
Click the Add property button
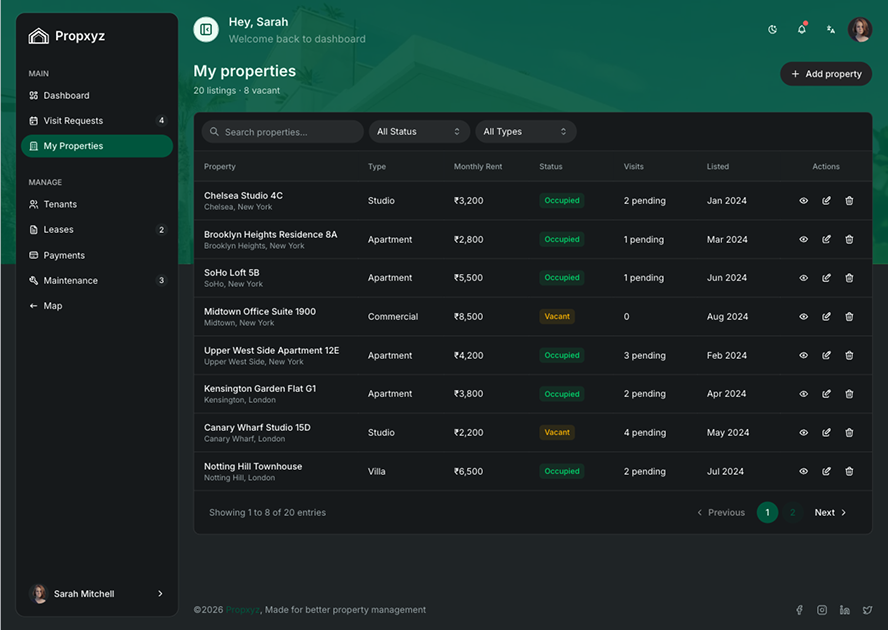(x=826, y=74)
